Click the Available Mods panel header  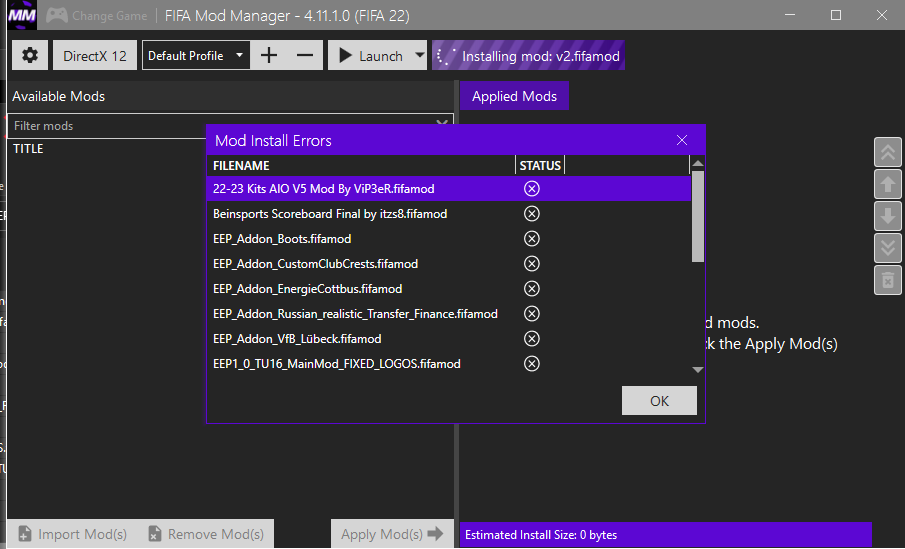click(231, 96)
